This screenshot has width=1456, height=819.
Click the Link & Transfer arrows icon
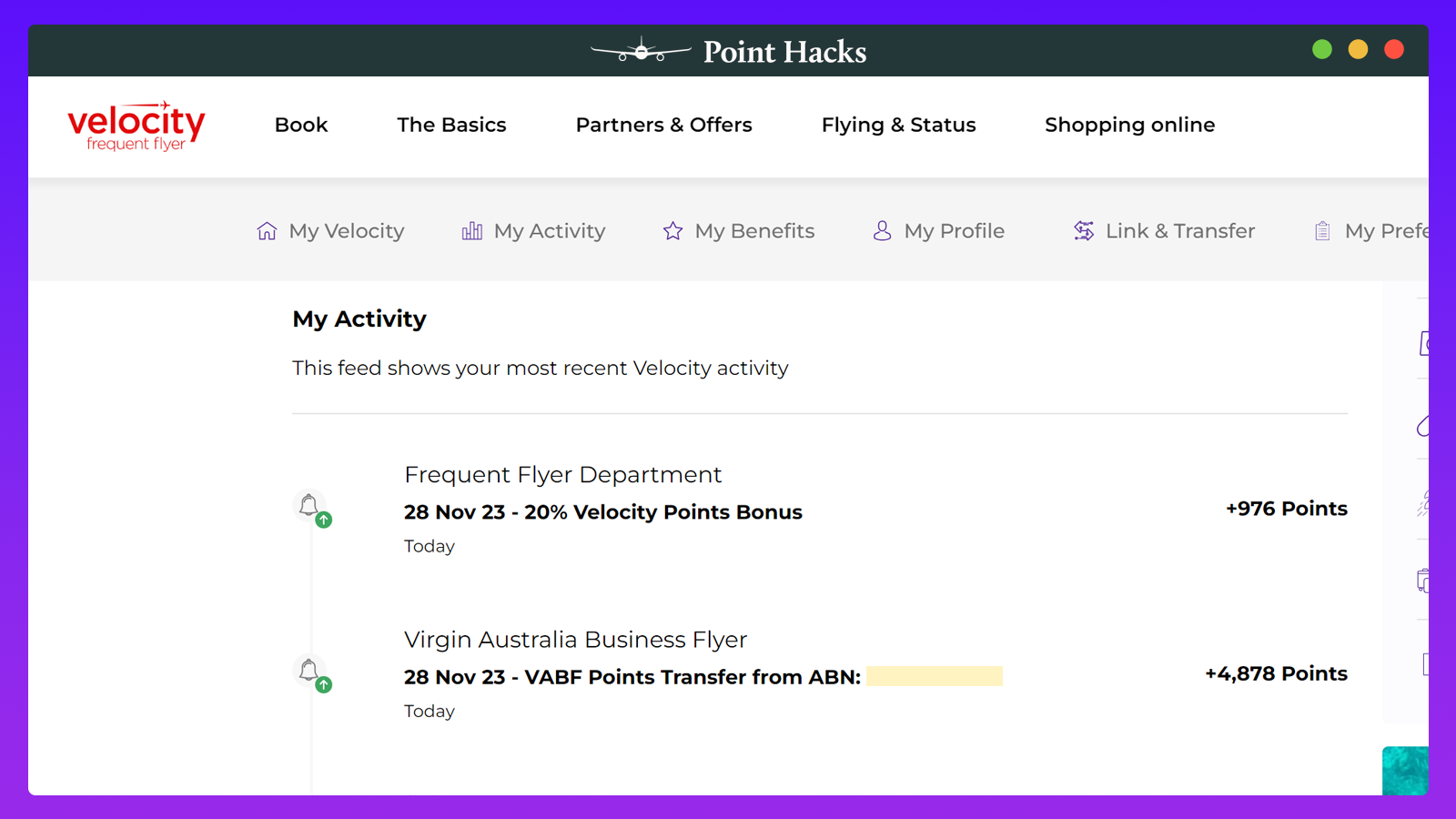(1084, 231)
